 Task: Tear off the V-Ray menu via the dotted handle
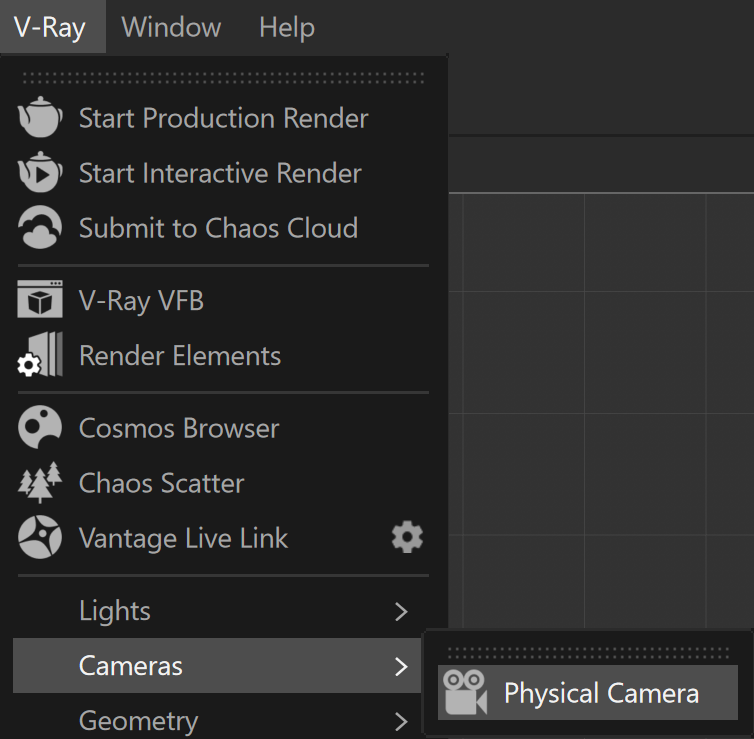click(x=224, y=78)
